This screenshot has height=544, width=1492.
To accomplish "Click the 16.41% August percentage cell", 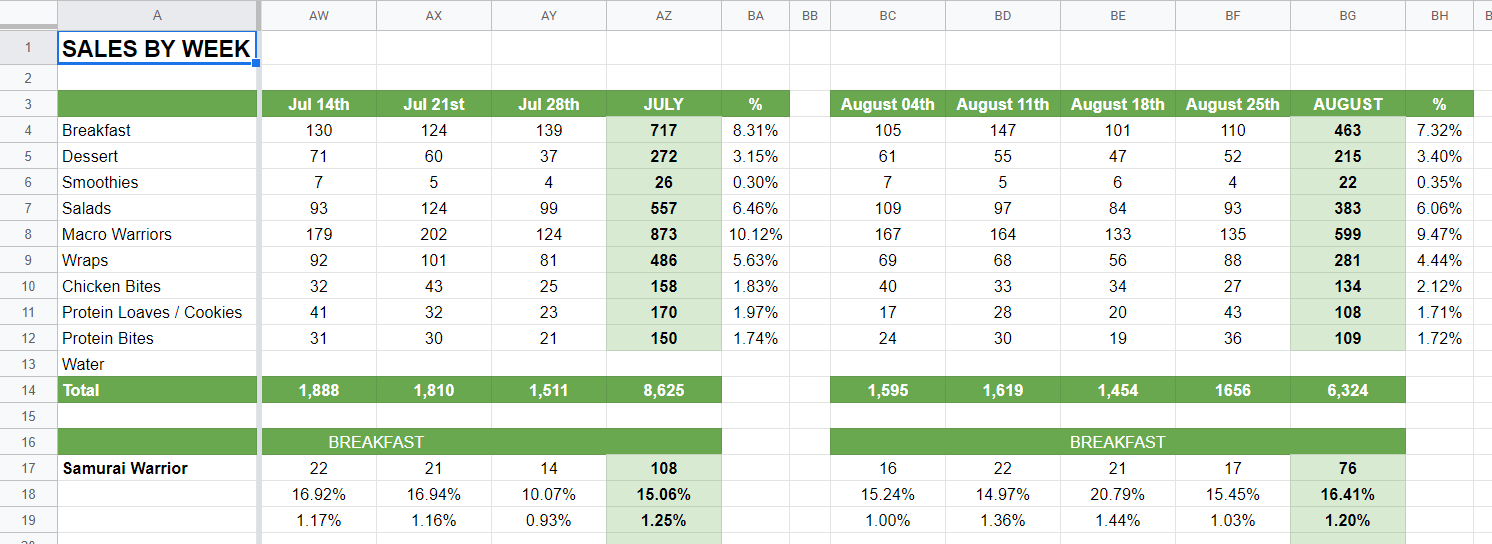I will pyautogui.click(x=1347, y=494).
